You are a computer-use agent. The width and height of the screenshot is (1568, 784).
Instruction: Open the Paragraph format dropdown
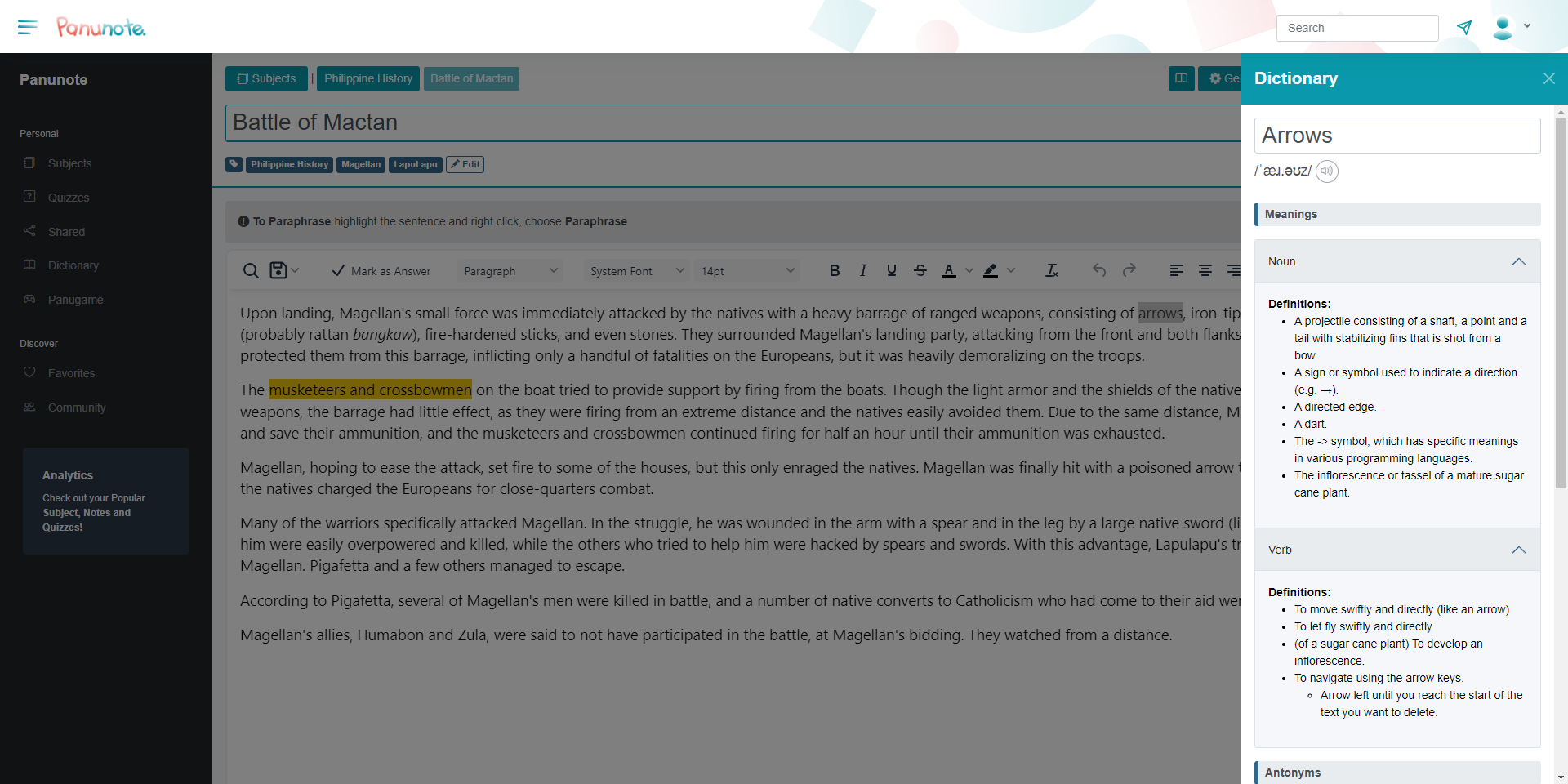[510, 271]
